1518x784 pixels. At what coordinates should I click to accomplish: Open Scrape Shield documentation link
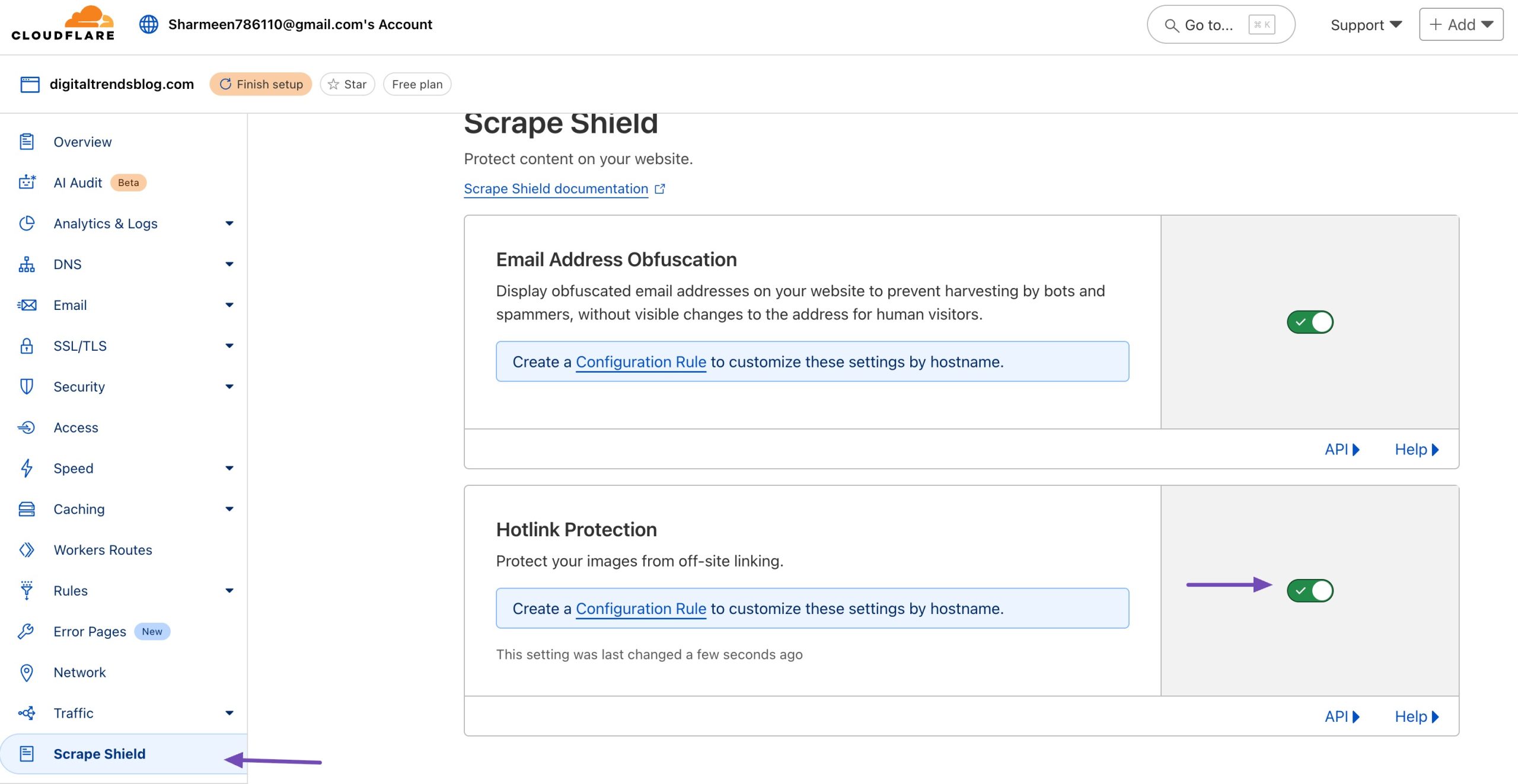pyautogui.click(x=556, y=189)
